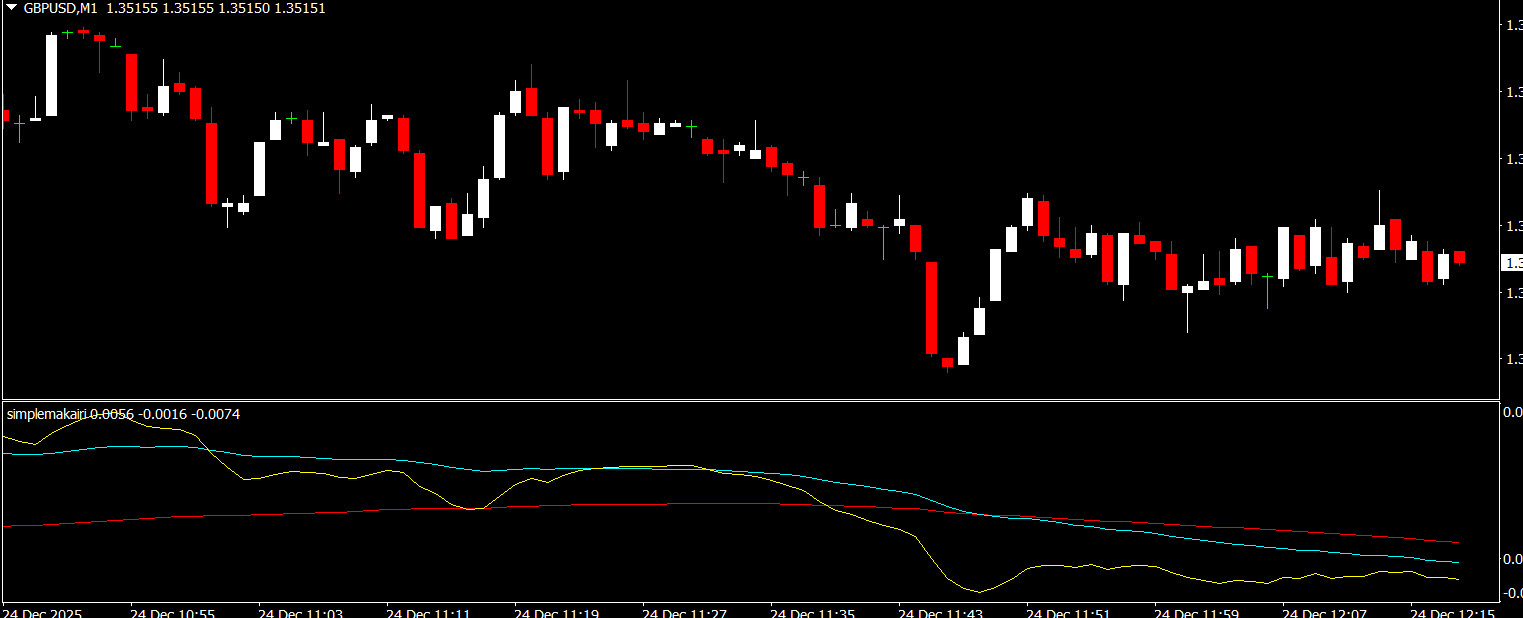Click the 24 Dec 2025 date label
The image size is (1523, 618).
[43, 610]
